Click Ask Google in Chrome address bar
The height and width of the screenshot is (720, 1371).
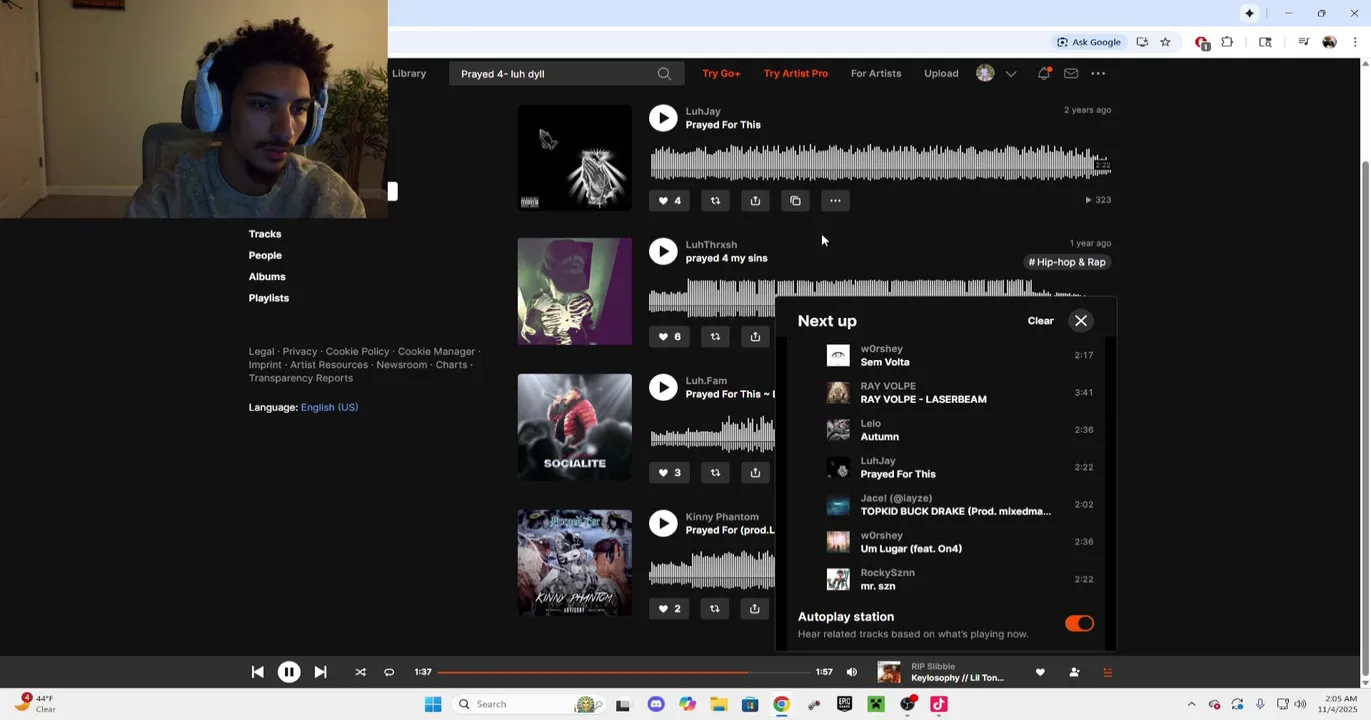[1089, 42]
